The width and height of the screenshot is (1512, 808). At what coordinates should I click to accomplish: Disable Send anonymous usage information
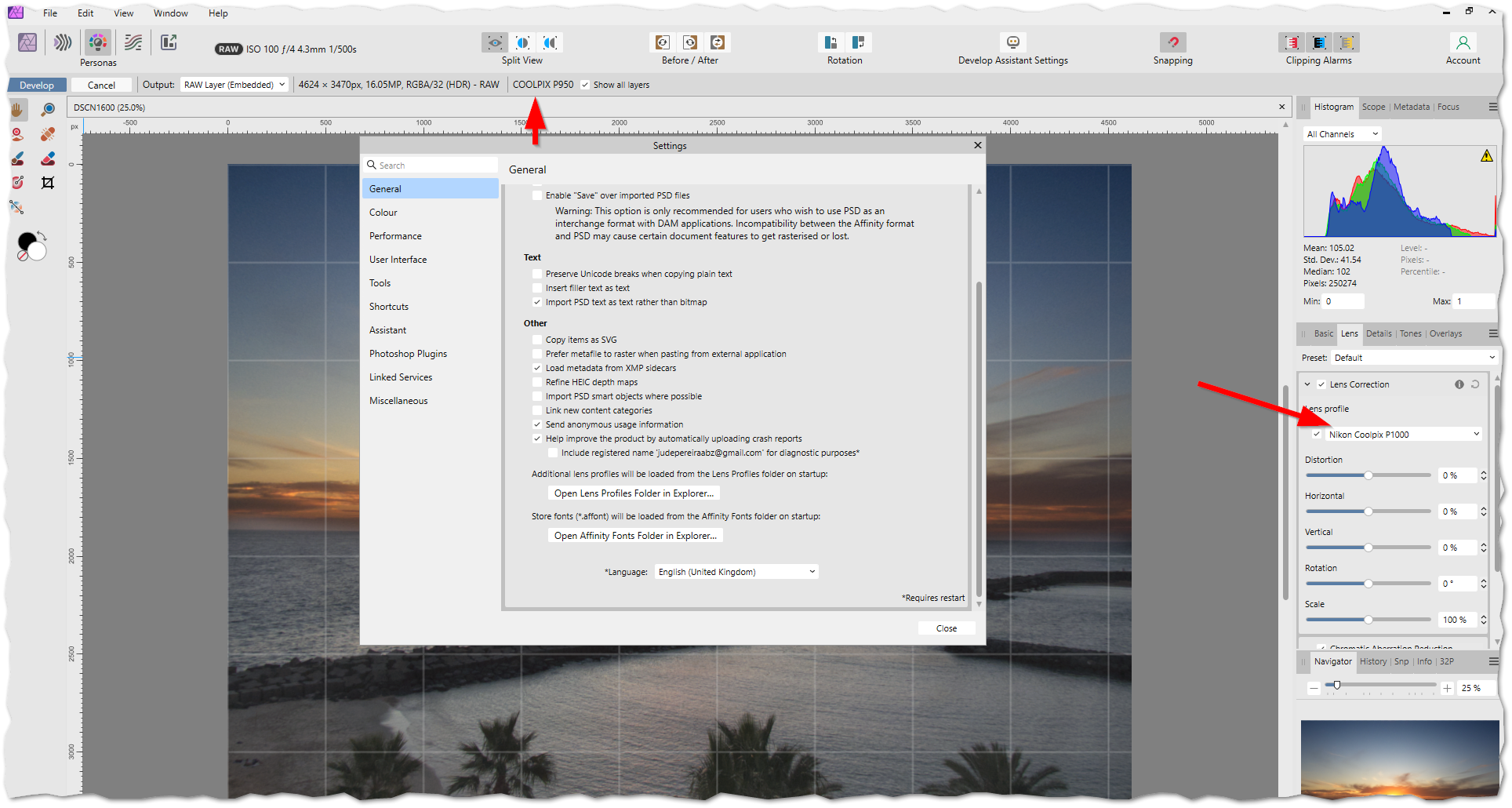(x=537, y=424)
